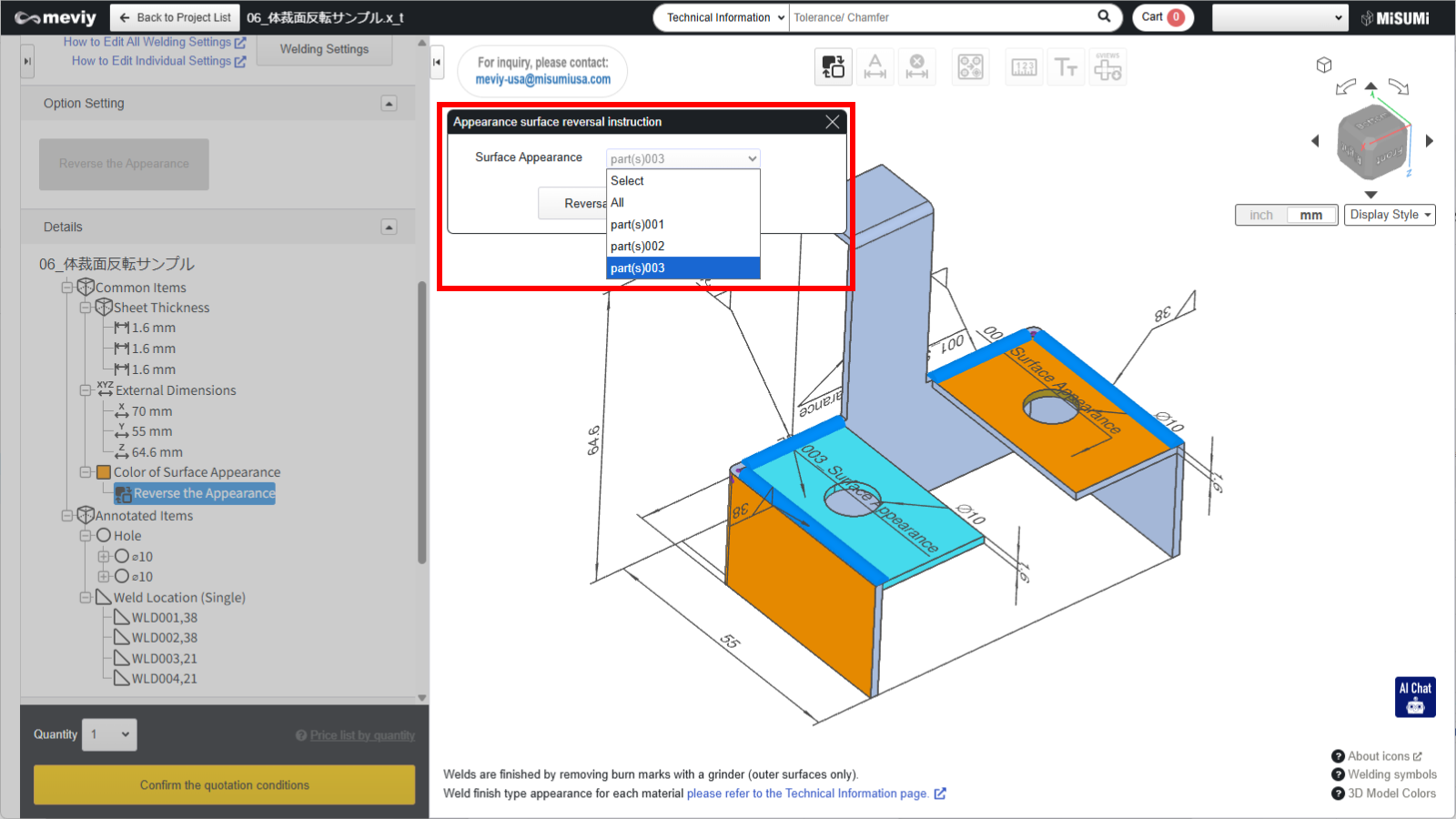1456x819 pixels.
Task: Collapse the left side panel with the arrow toggle
Action: pyautogui.click(x=438, y=62)
